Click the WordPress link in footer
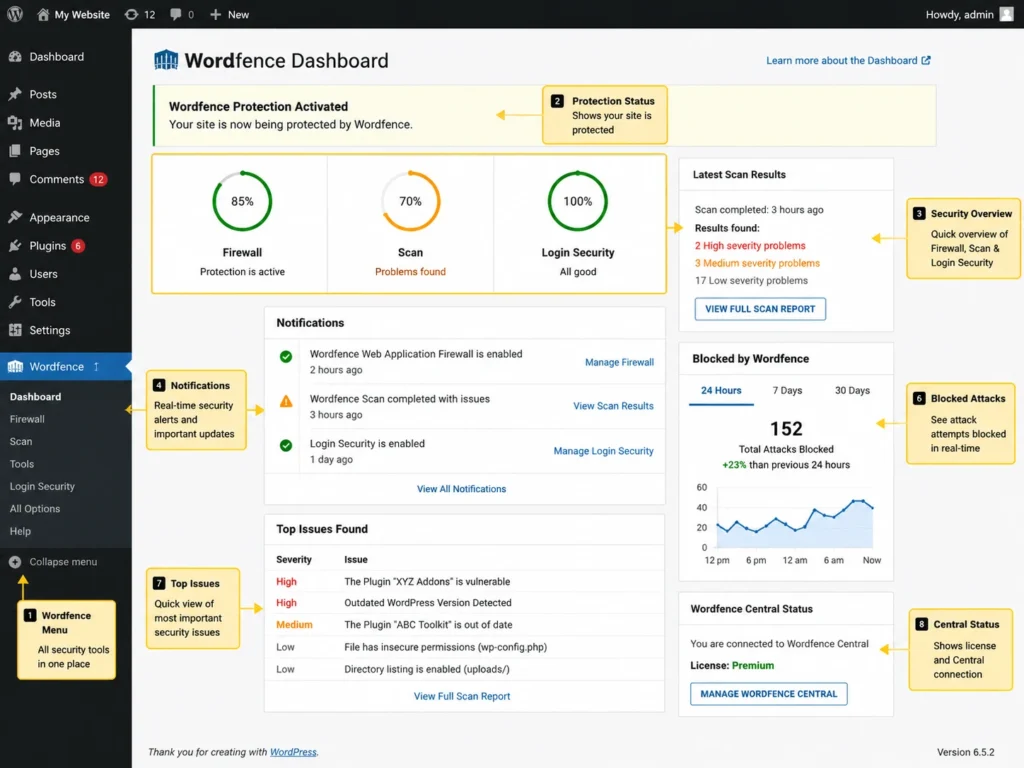Viewport: 1024px width, 768px height. (293, 752)
